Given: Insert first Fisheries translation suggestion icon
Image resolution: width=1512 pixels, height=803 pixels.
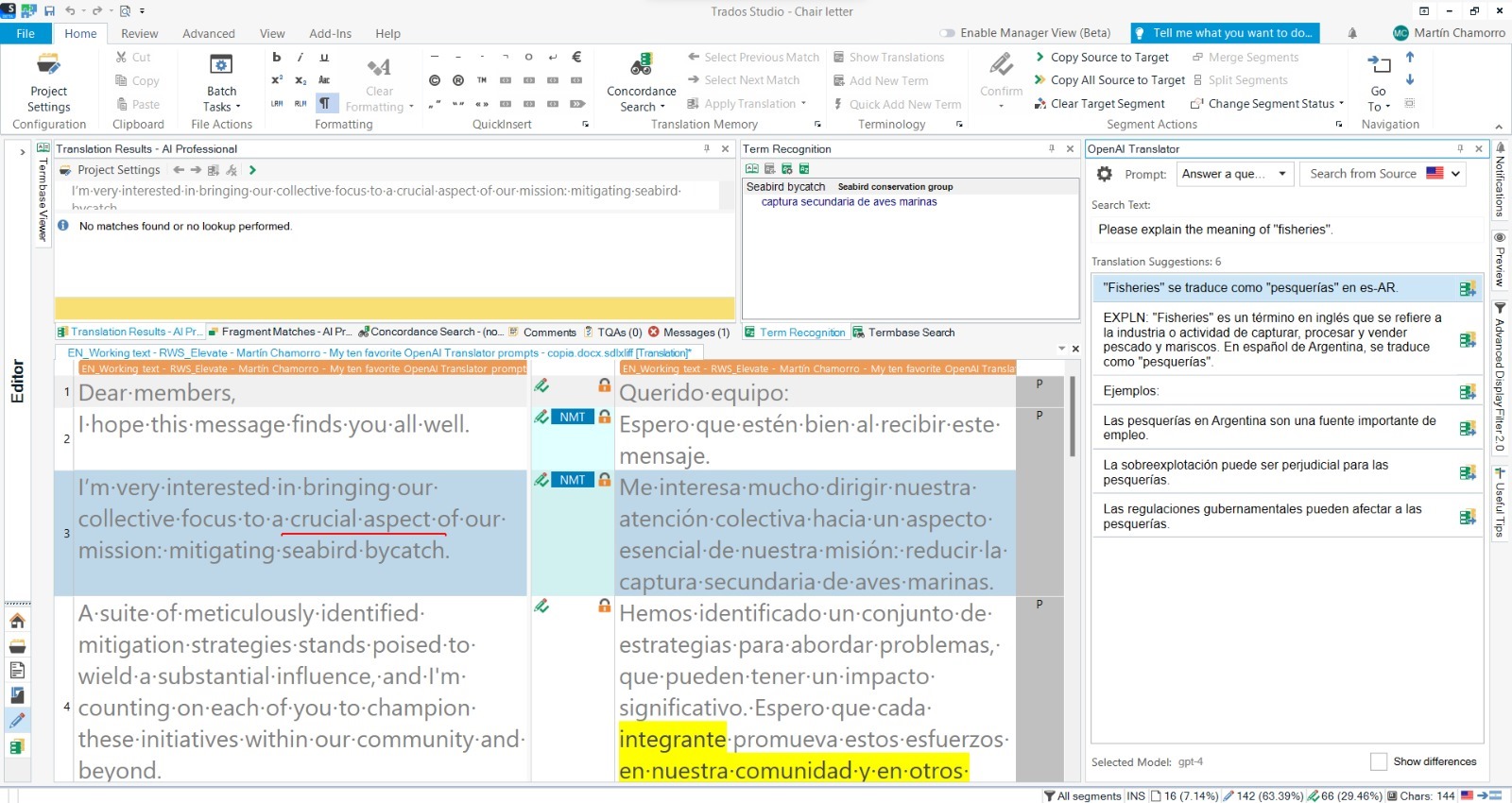Looking at the screenshot, I should coord(1467,289).
